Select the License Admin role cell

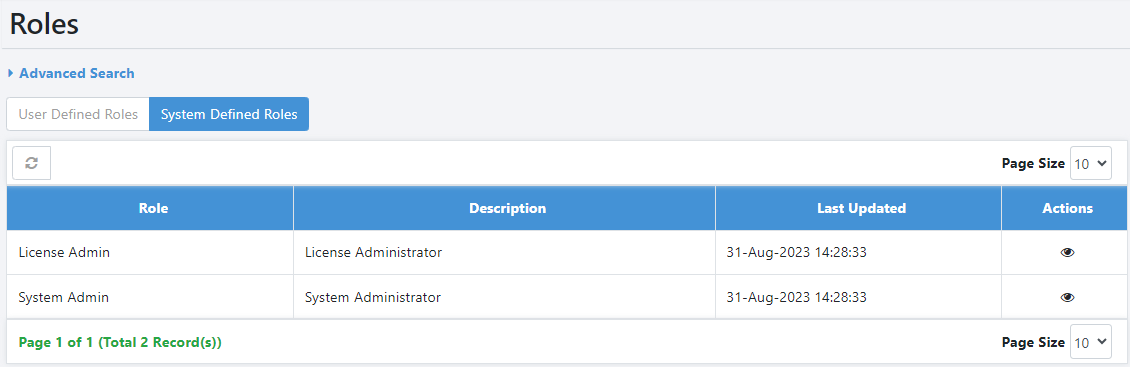pyautogui.click(x=151, y=252)
